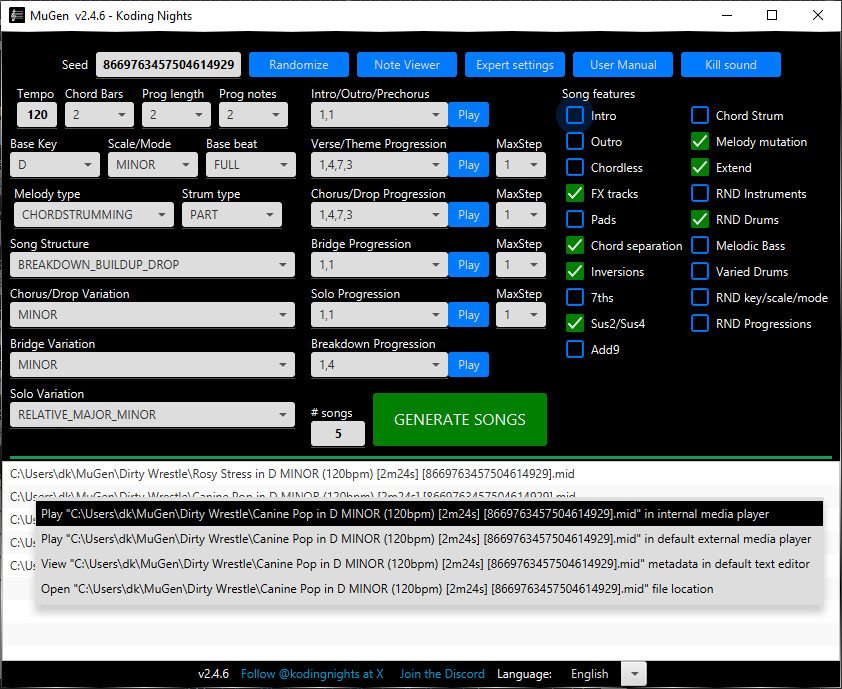This screenshot has height=689, width=842.
Task: Open Expert settings
Action: (514, 64)
